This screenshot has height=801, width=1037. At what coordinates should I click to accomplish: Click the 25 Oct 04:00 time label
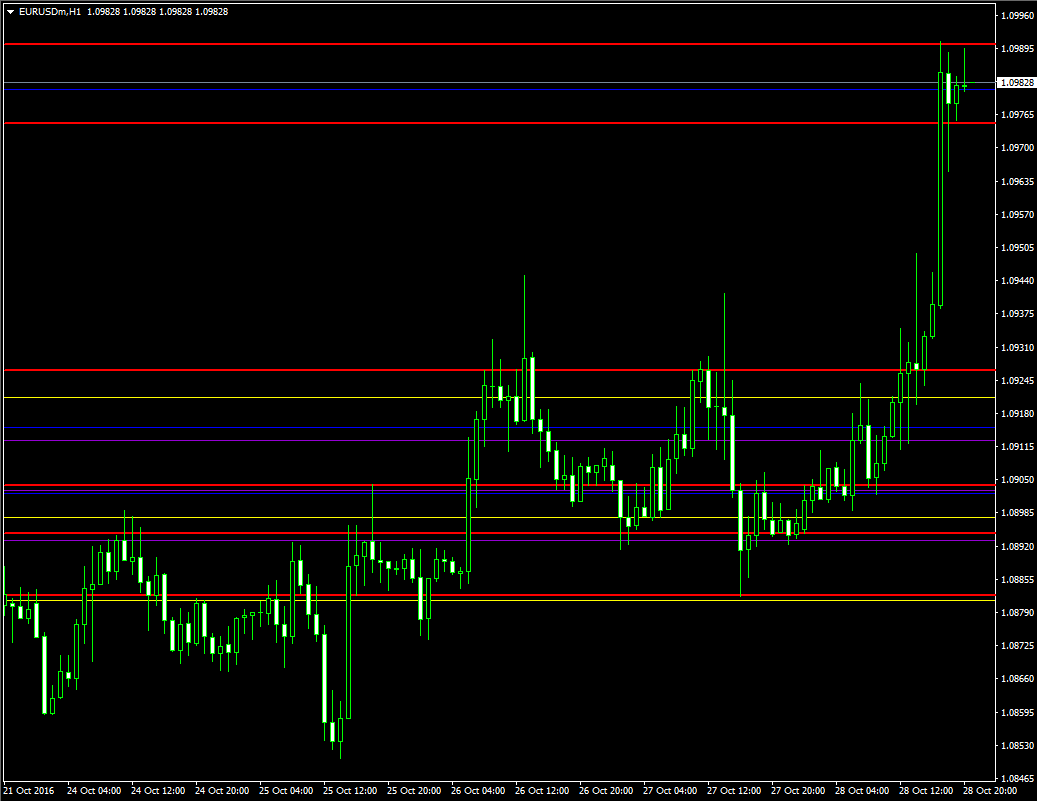coord(286,791)
